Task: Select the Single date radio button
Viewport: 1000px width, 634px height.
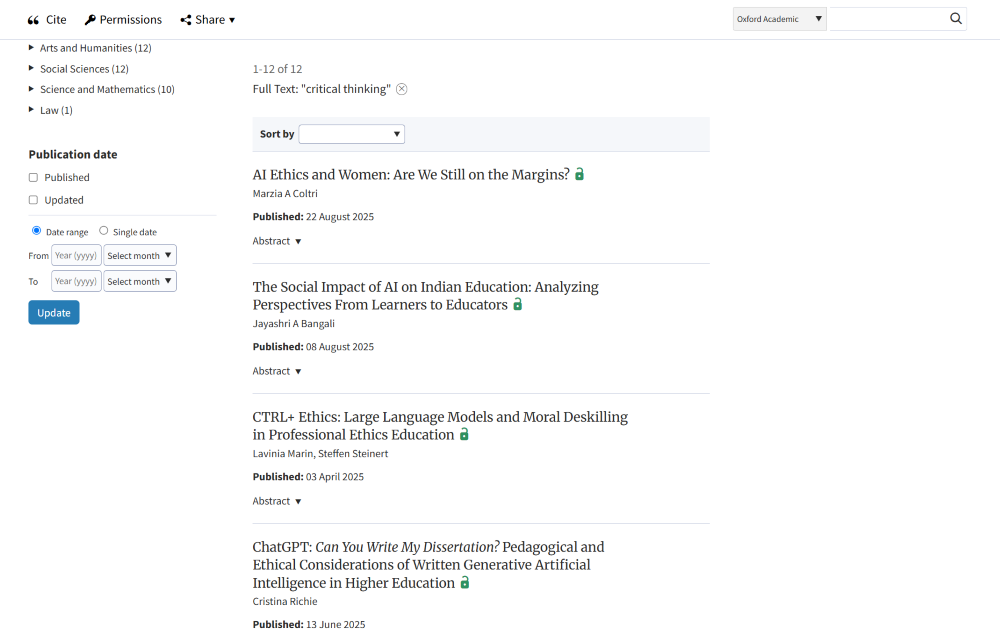Action: (x=103, y=230)
